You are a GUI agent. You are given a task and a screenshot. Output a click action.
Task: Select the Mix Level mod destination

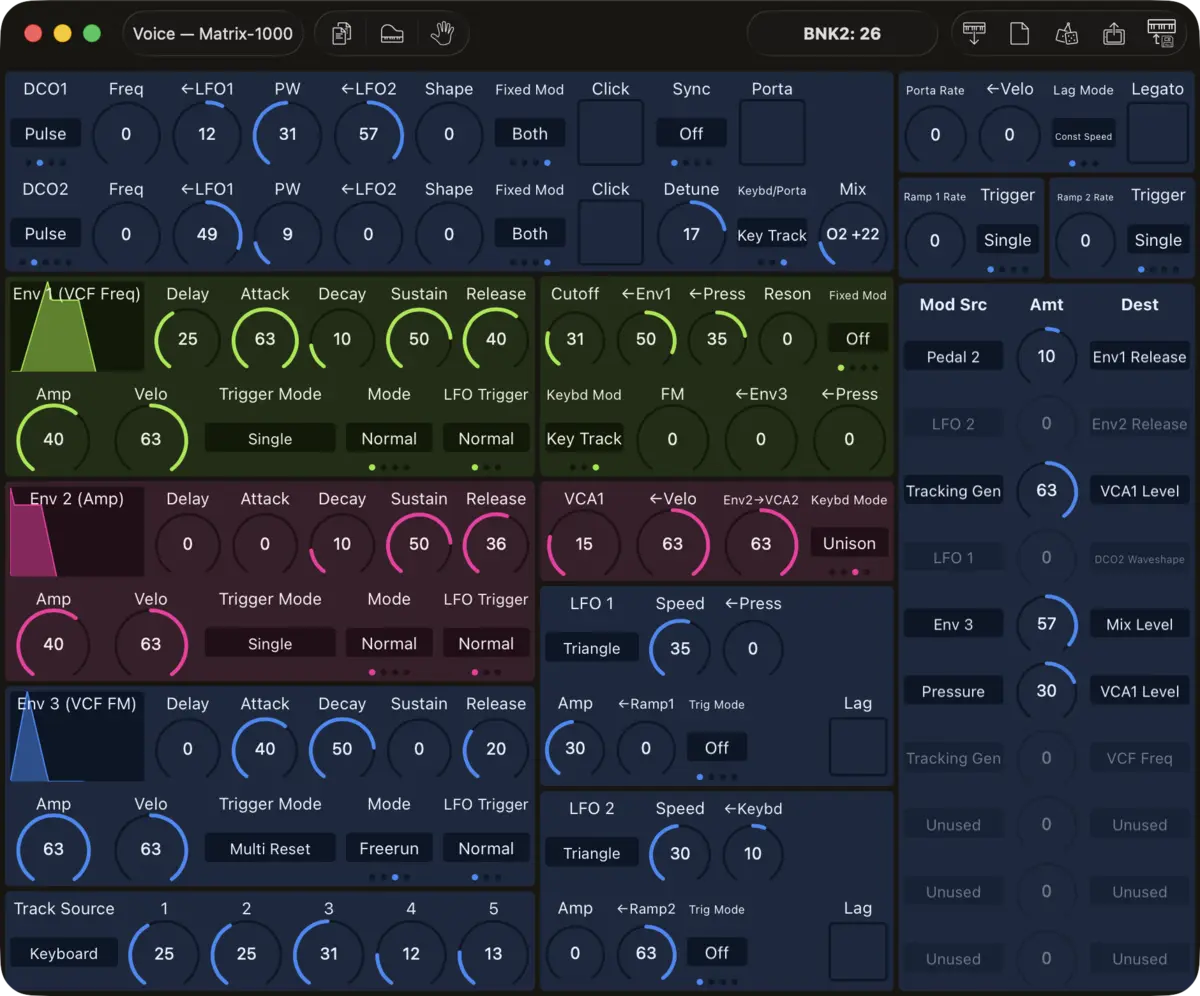point(1139,624)
